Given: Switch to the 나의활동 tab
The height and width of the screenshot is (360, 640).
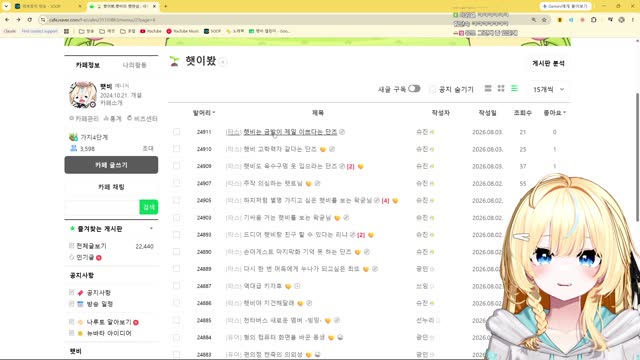Looking at the screenshot, I should [135, 65].
